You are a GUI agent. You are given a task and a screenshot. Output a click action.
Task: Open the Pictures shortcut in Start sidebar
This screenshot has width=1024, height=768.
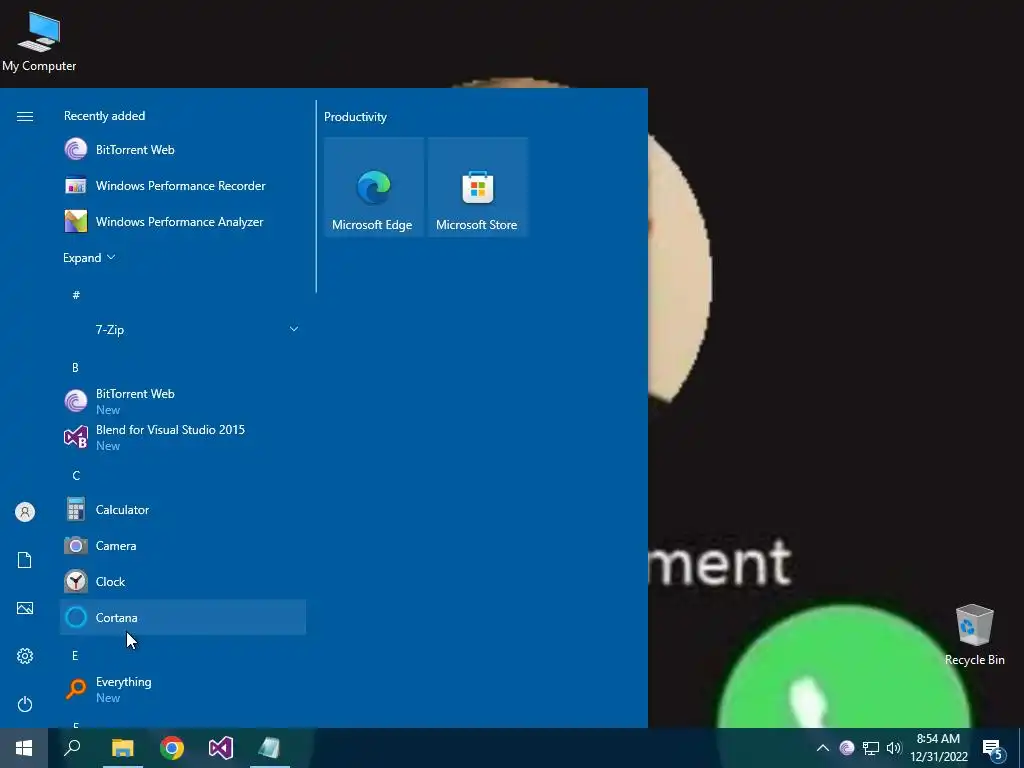(25, 608)
